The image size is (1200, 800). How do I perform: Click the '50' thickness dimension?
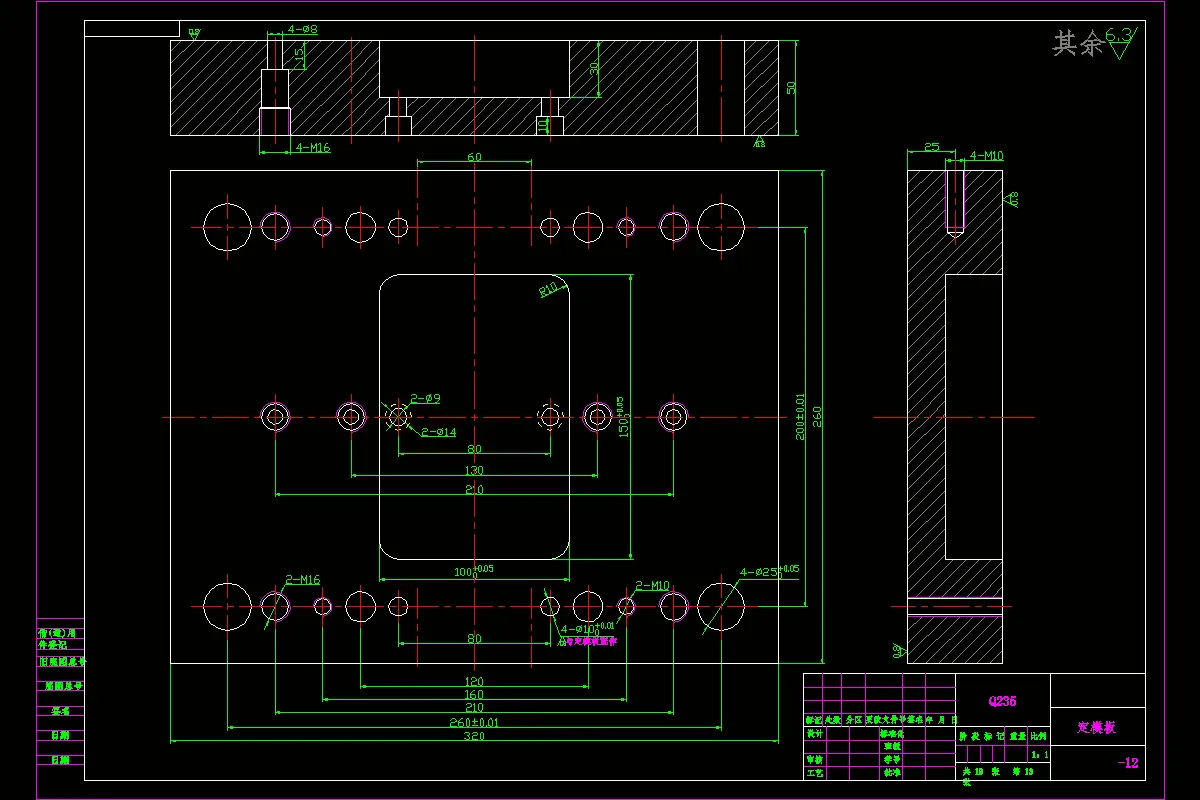pos(791,87)
